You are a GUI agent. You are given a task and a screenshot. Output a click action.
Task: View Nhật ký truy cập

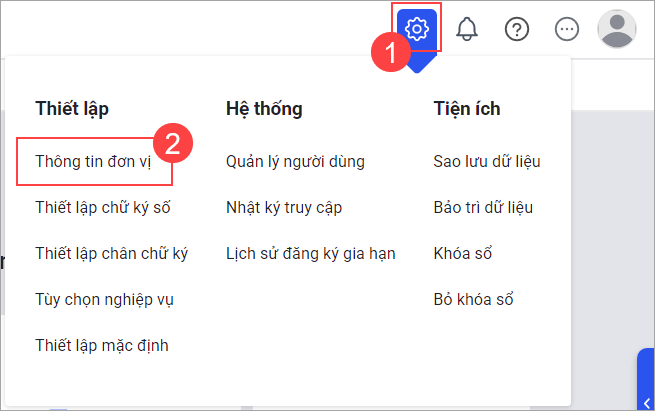[284, 207]
